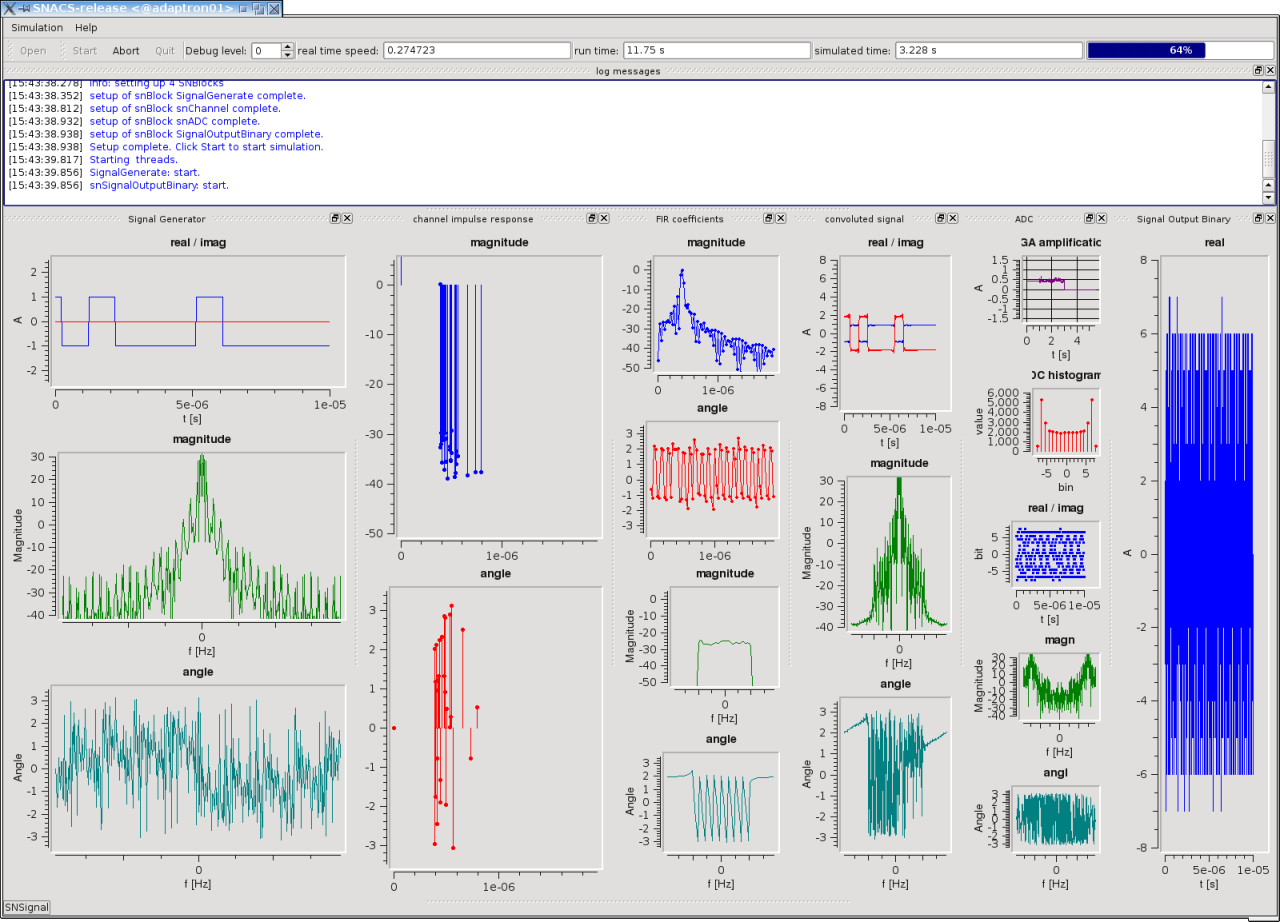The image size is (1280, 922).
Task: Detach the channel impulse response panel
Action: coord(591,218)
